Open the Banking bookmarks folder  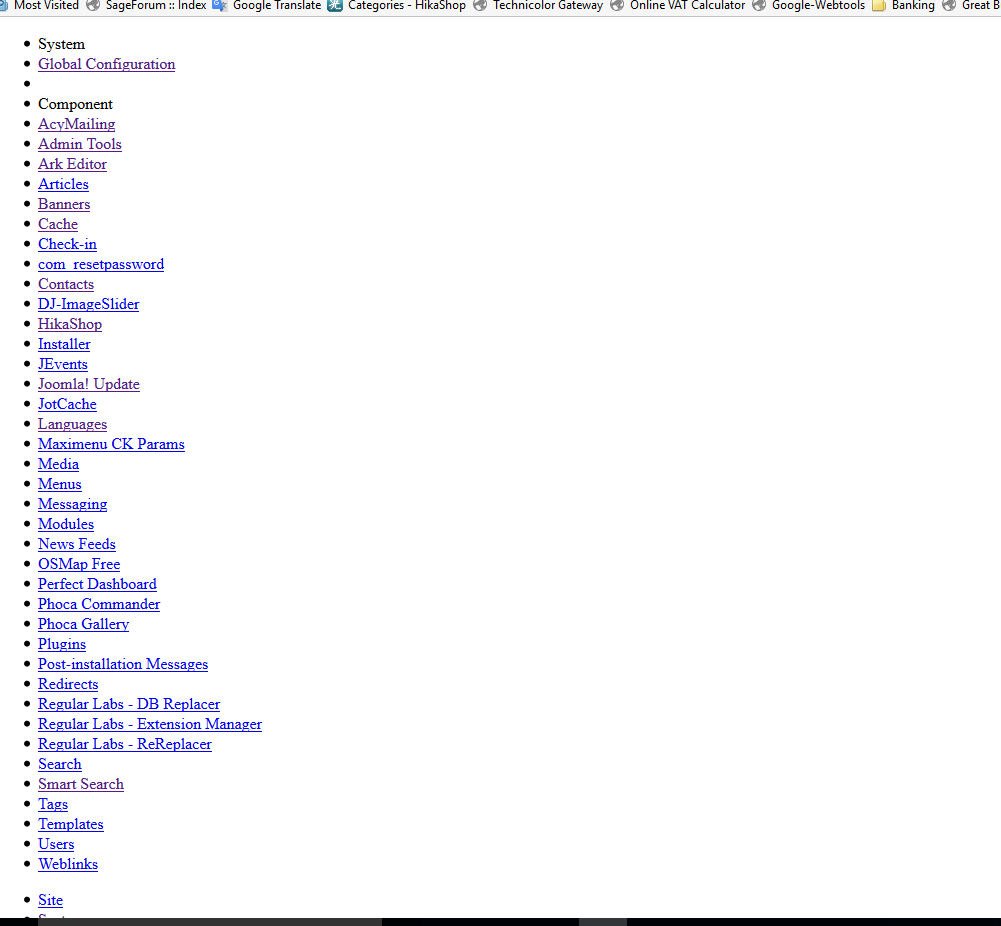(913, 5)
